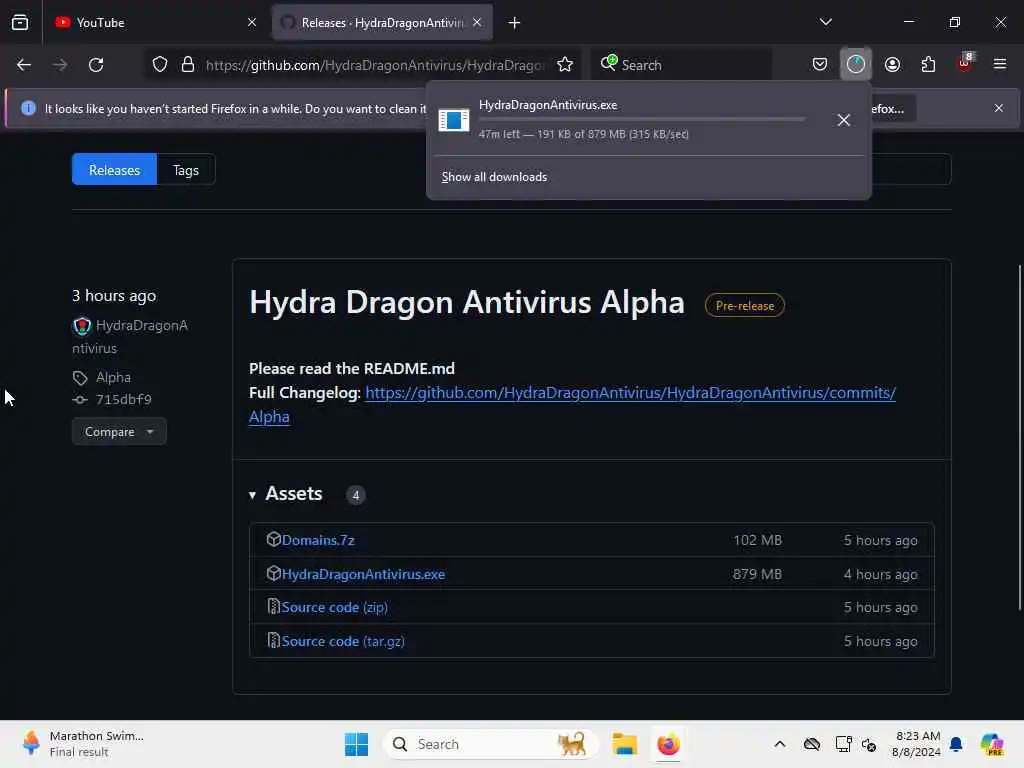Screen dimensions: 1024x768
Task: Click the Source code zip file icon
Action: [x=274, y=607]
